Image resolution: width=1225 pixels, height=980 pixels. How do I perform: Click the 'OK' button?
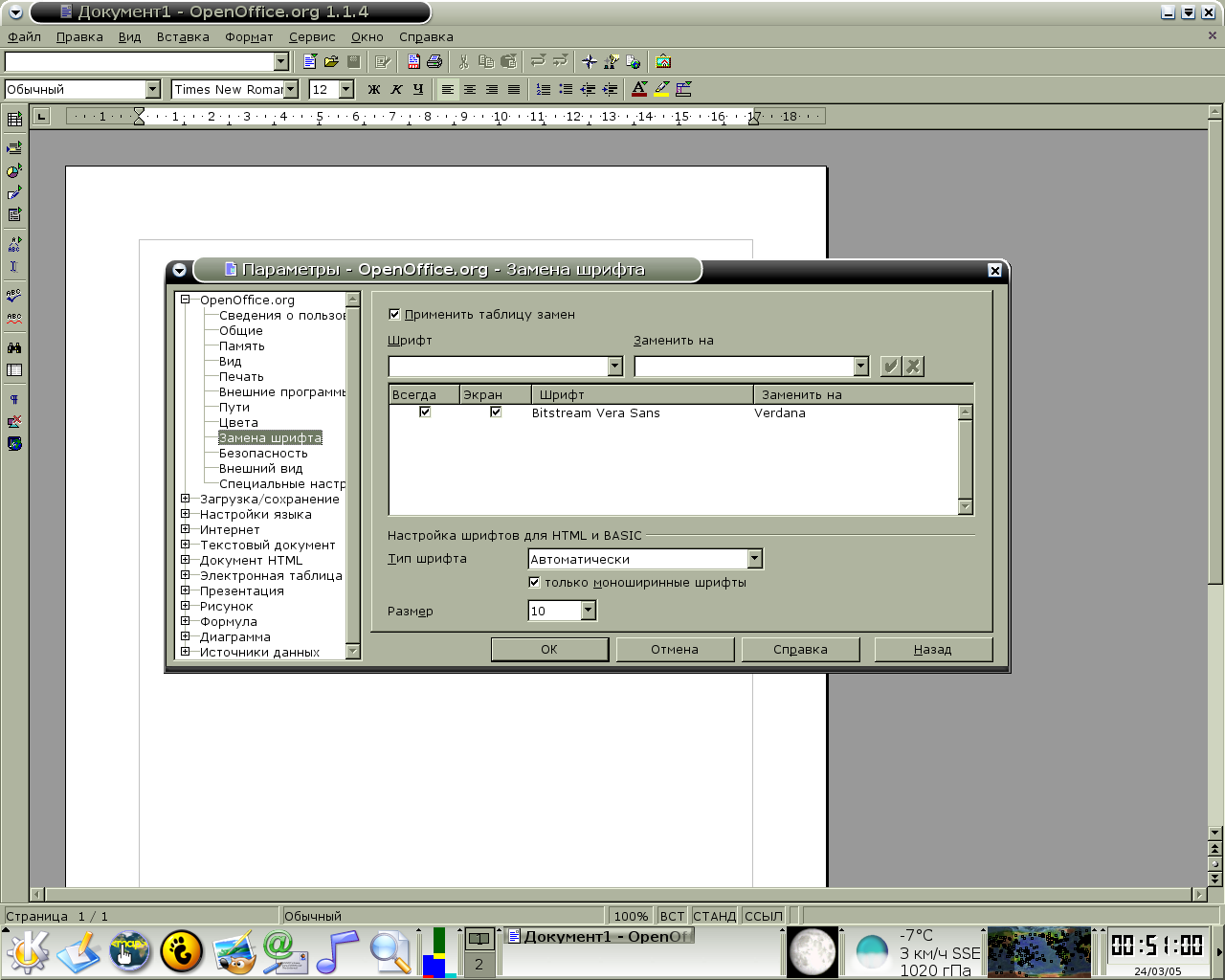click(x=549, y=649)
